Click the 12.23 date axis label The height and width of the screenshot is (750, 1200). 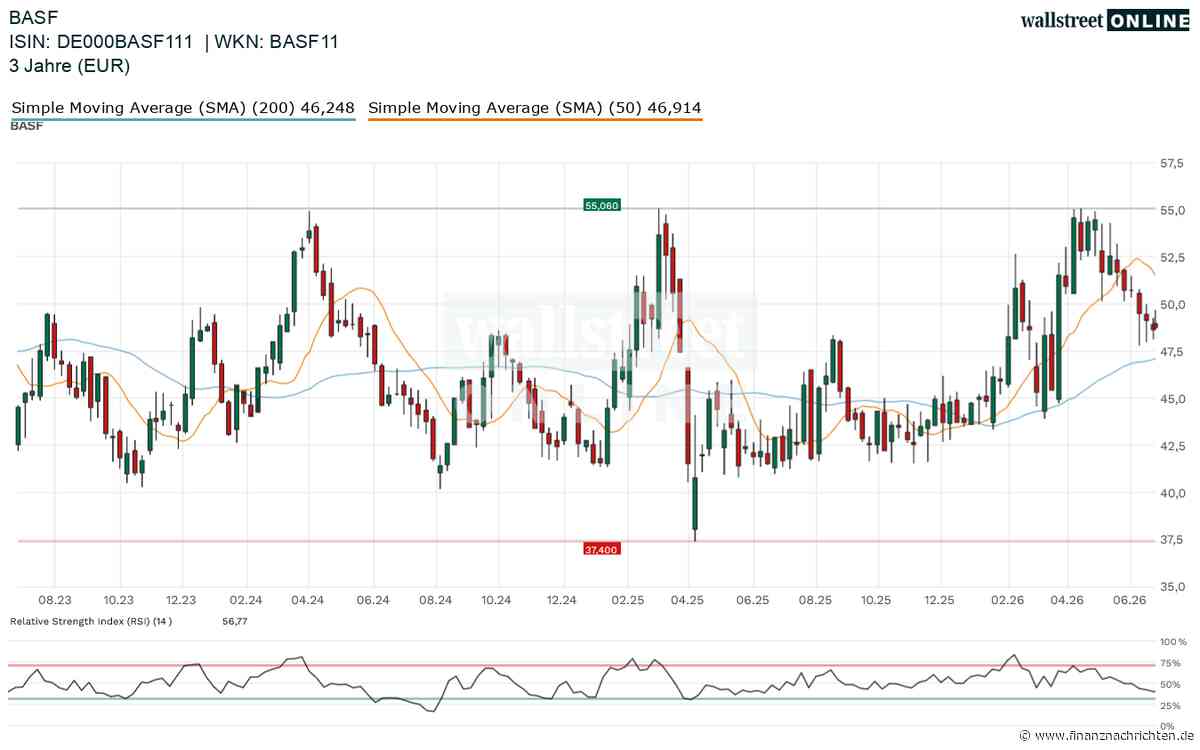[x=181, y=600]
